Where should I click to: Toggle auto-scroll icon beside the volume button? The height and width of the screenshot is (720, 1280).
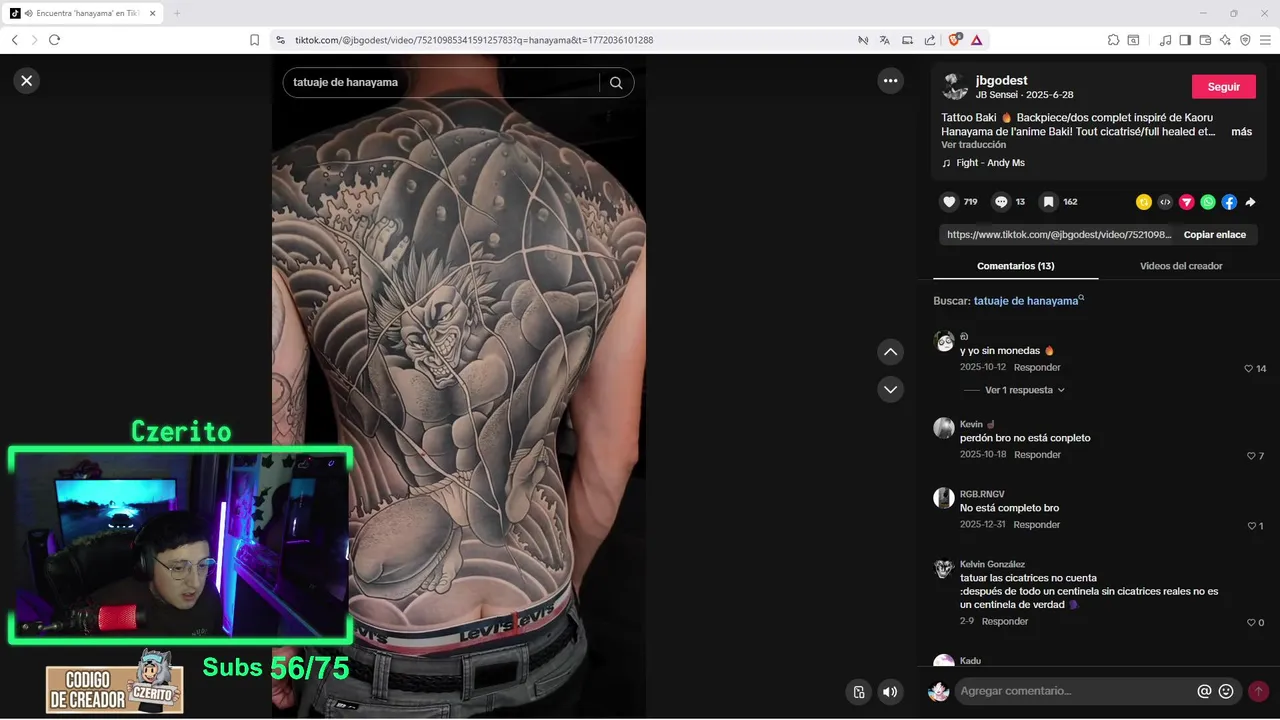pos(858,691)
